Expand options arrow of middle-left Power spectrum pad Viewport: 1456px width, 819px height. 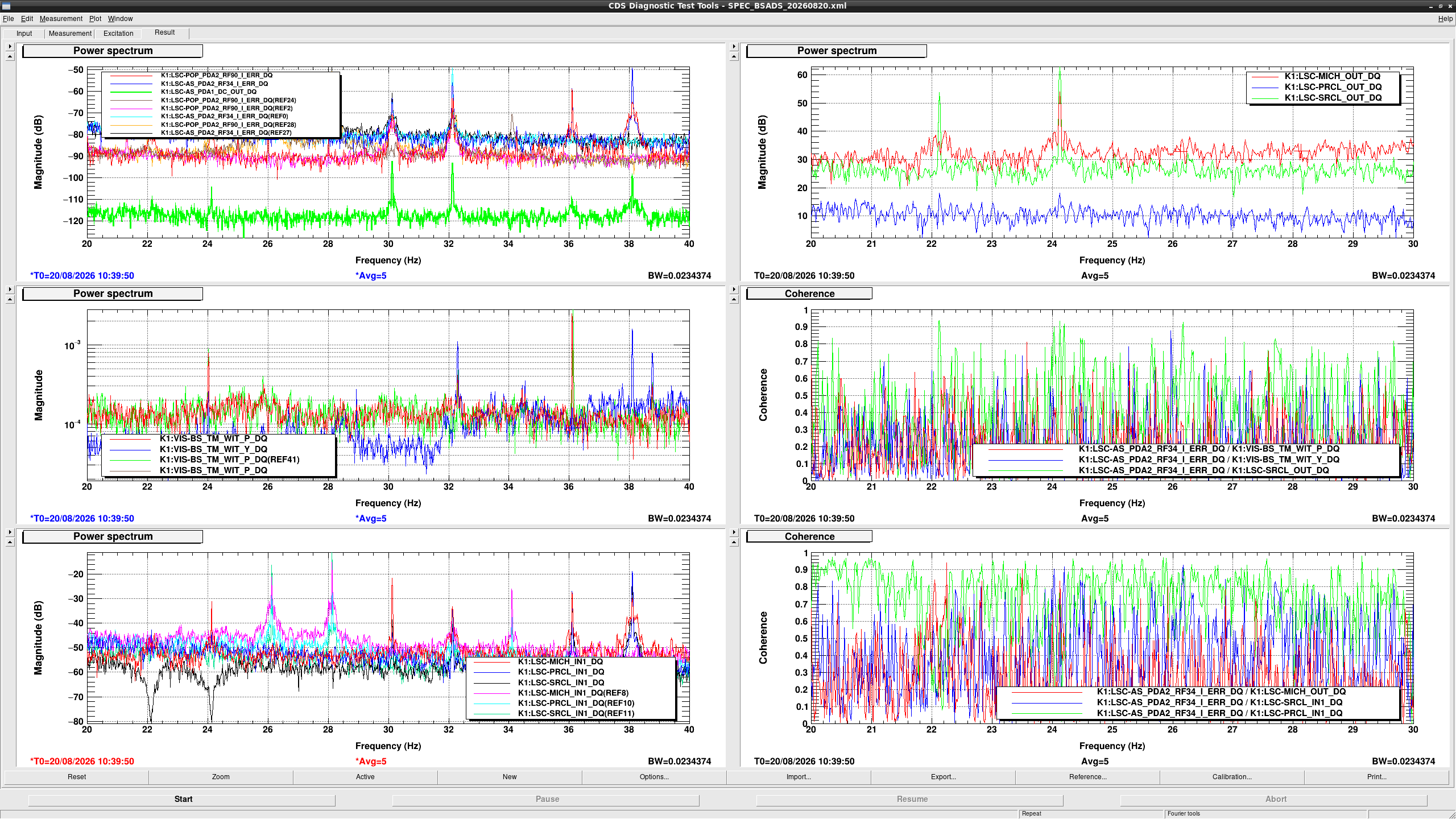click(10, 289)
